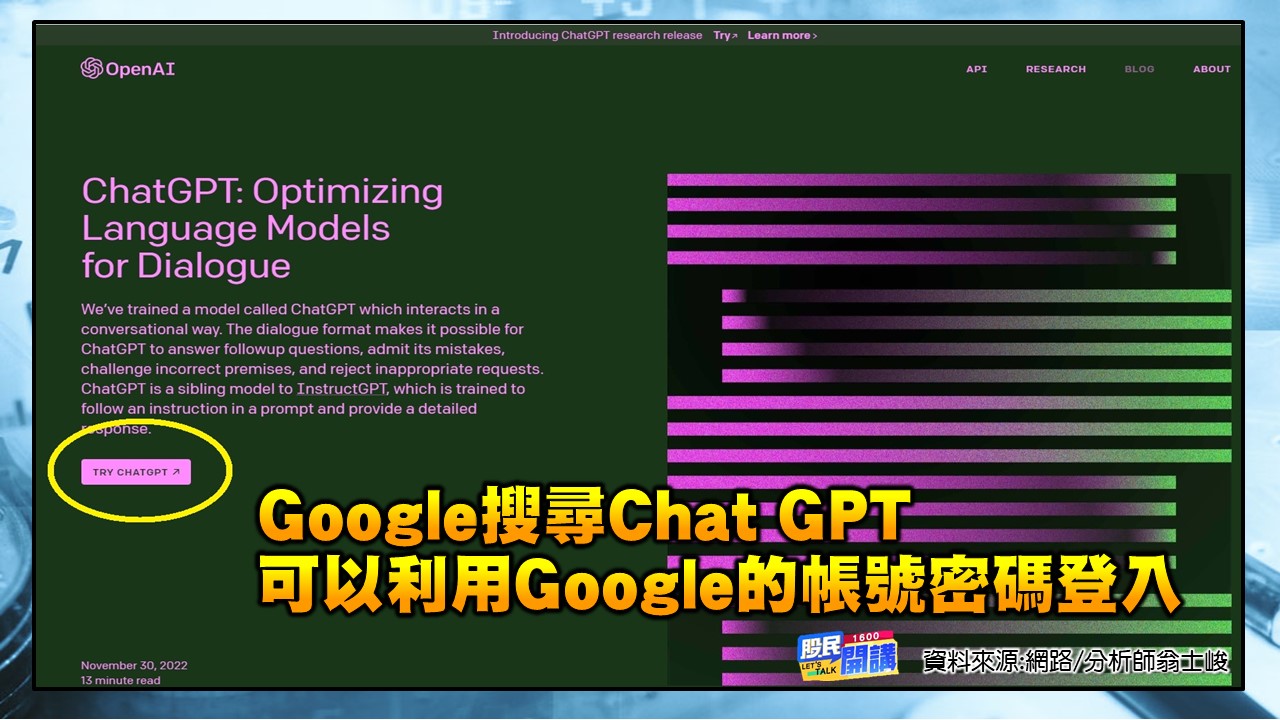Open the ABOUT page
The height and width of the screenshot is (720, 1280).
(1211, 69)
